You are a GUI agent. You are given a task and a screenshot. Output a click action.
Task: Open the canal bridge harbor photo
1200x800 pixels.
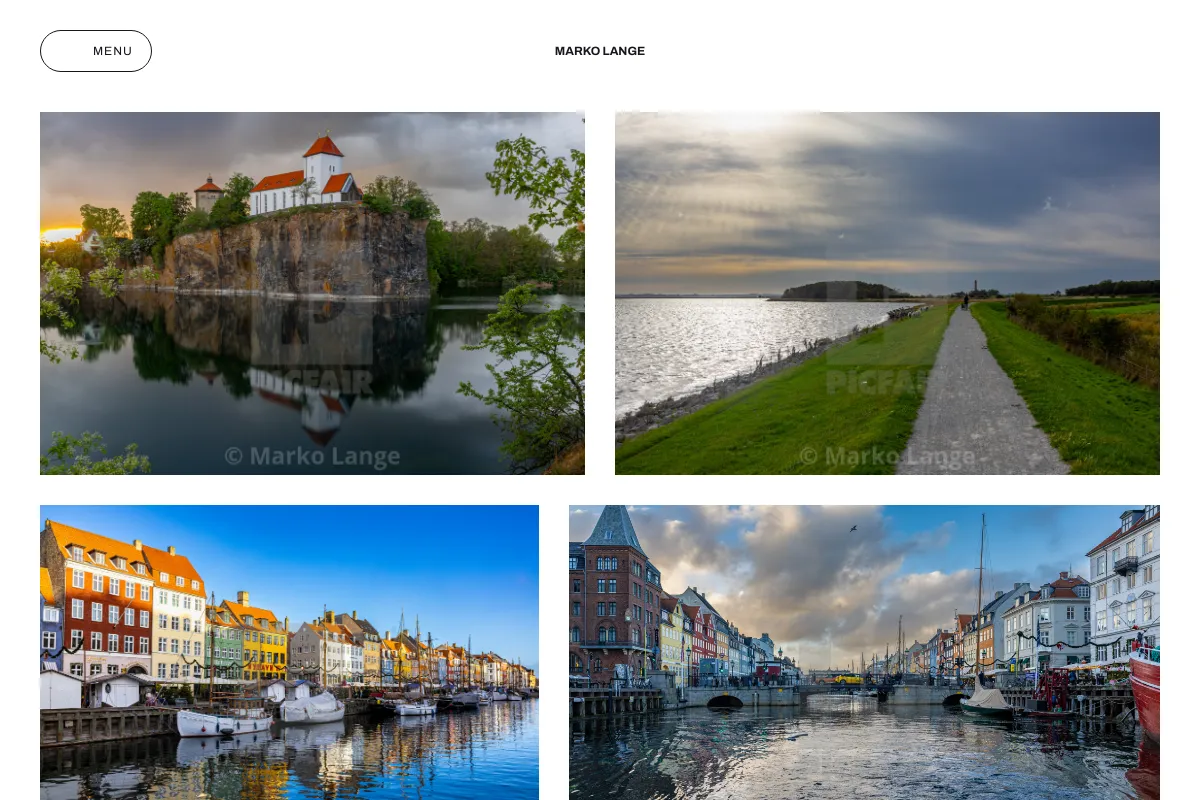click(864, 652)
